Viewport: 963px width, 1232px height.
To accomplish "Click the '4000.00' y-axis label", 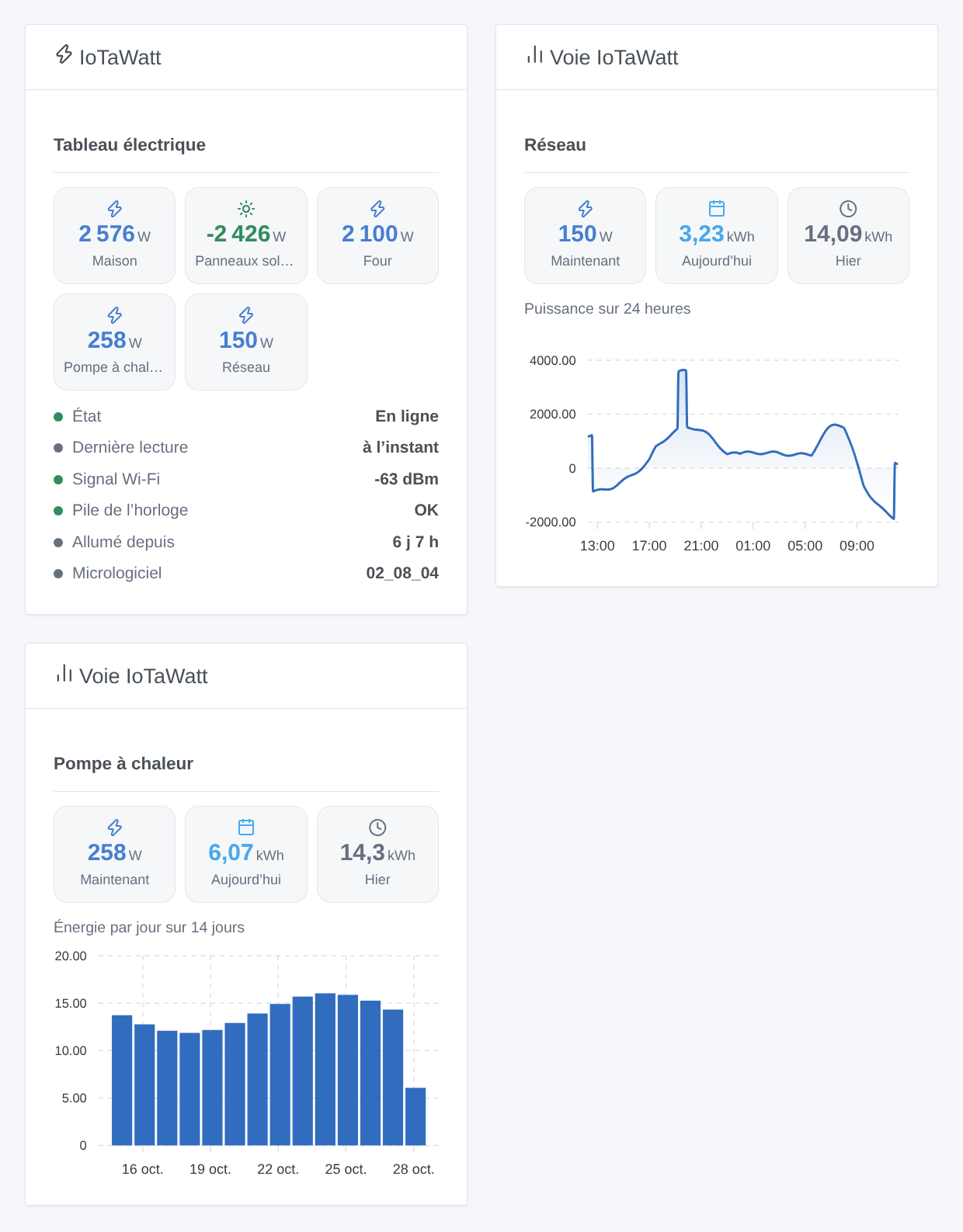I will (553, 360).
